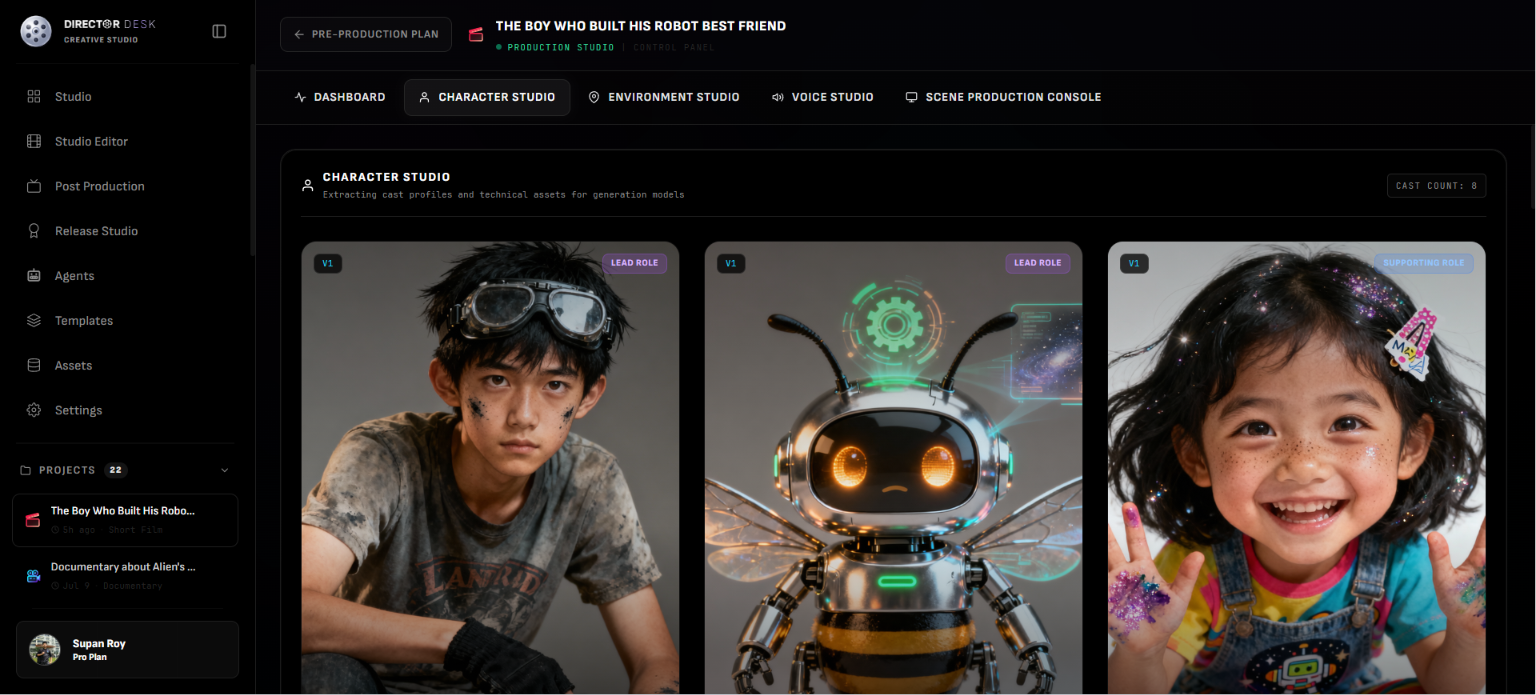Click the Cast Count: 8 badge

pyautogui.click(x=1436, y=186)
